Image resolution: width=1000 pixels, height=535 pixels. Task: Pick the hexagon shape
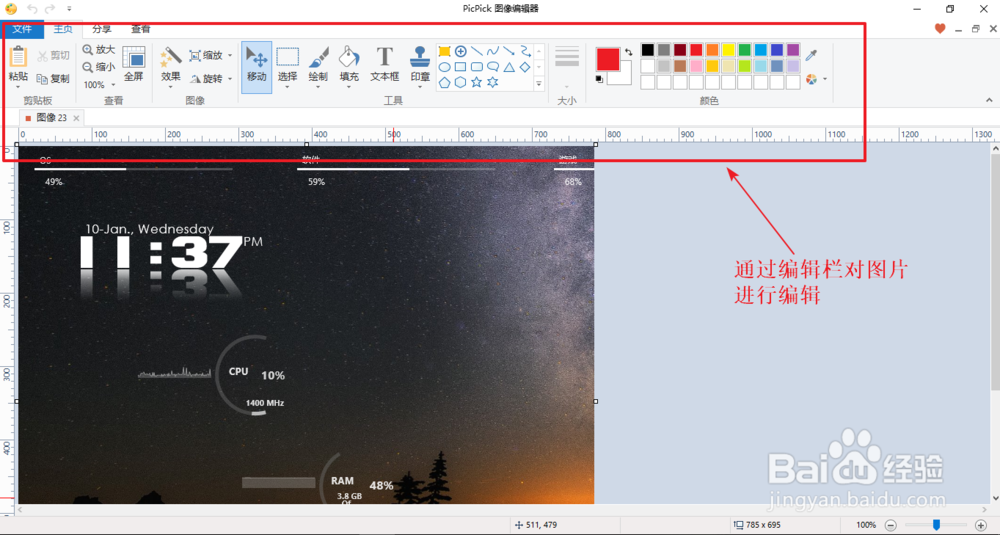[460, 82]
